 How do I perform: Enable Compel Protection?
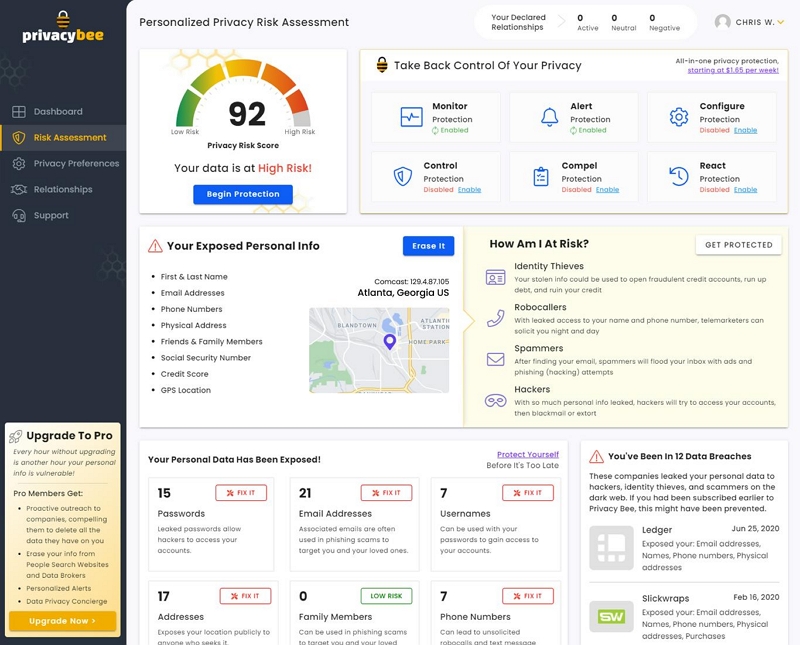tap(607, 190)
